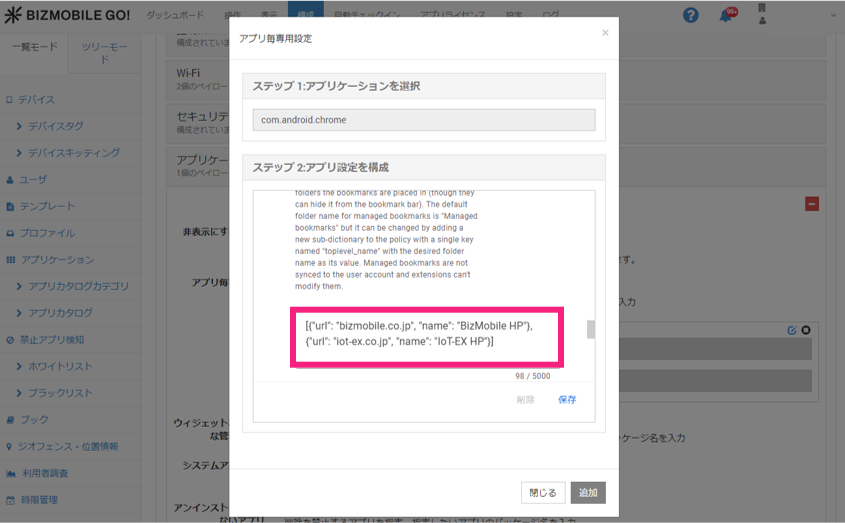This screenshot has height=523, width=845.
Task: Open the notifications bell icon
Action: [x=726, y=15]
